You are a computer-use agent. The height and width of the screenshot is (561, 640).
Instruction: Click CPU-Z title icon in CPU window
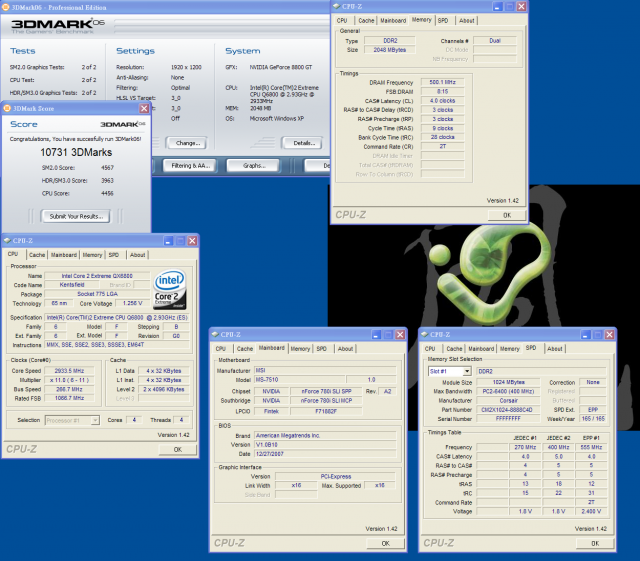7,240
